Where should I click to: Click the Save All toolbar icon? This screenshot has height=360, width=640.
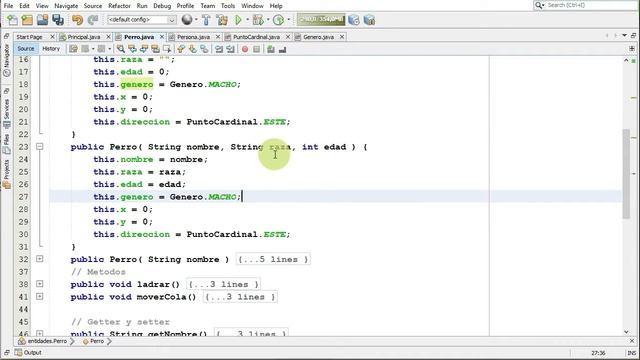coord(58,20)
